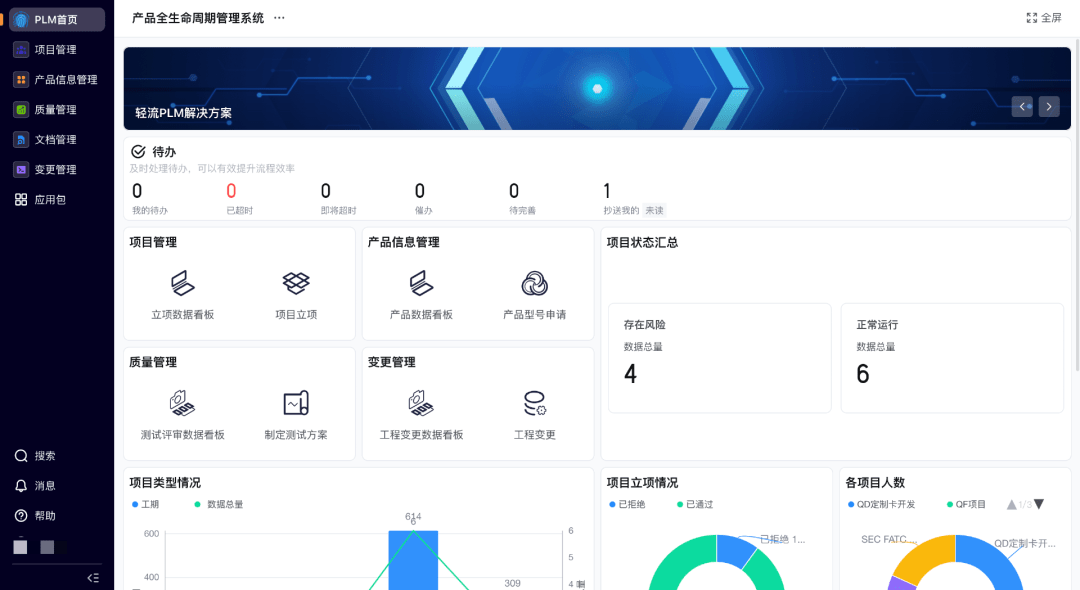Click the 存在风险 summary card

point(719,358)
